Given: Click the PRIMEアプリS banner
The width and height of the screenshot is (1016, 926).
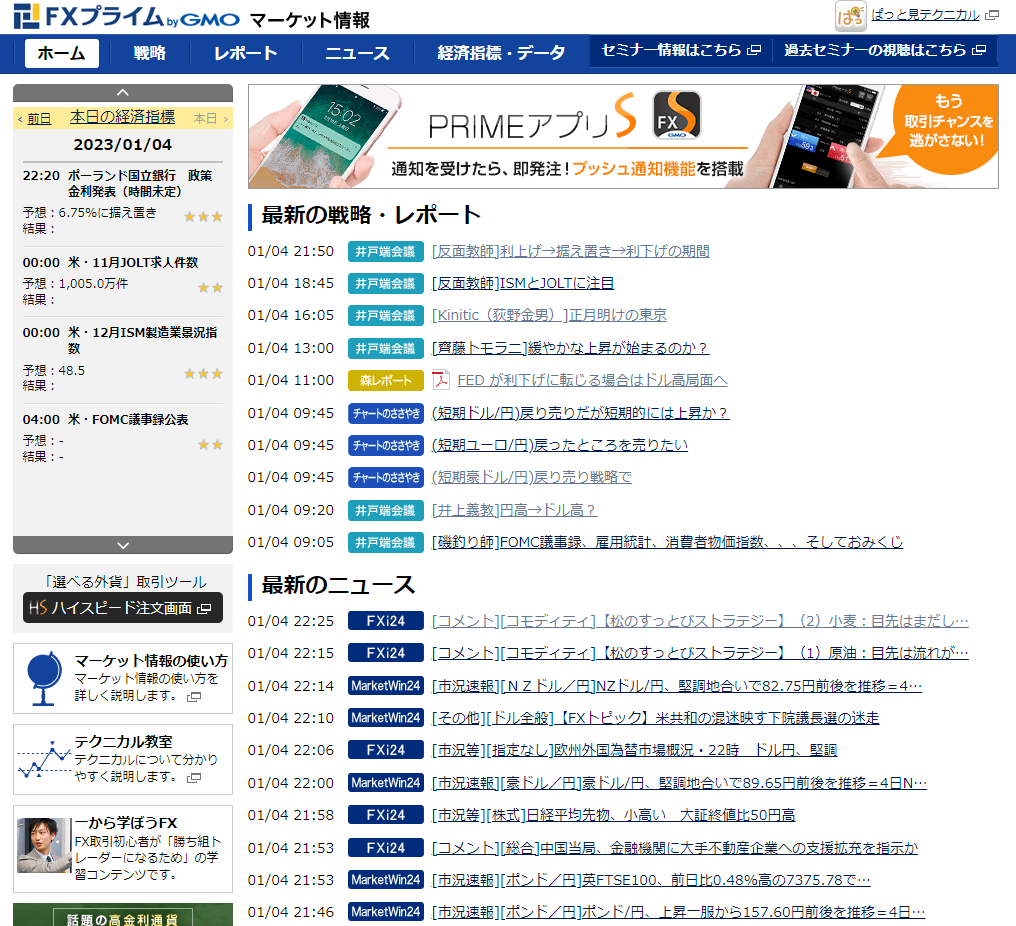Looking at the screenshot, I should (623, 137).
